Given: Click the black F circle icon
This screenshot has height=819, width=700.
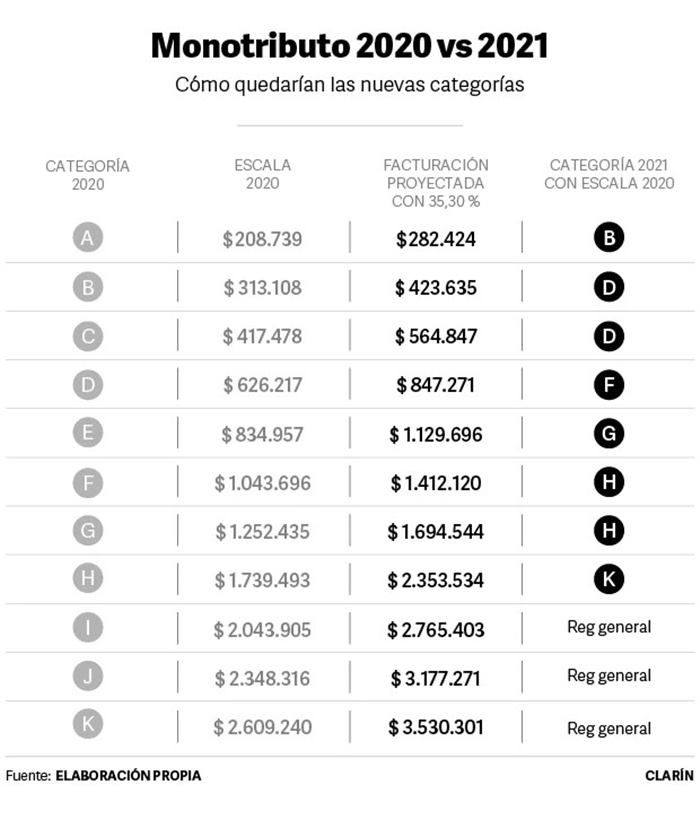Looking at the screenshot, I should 609,384.
